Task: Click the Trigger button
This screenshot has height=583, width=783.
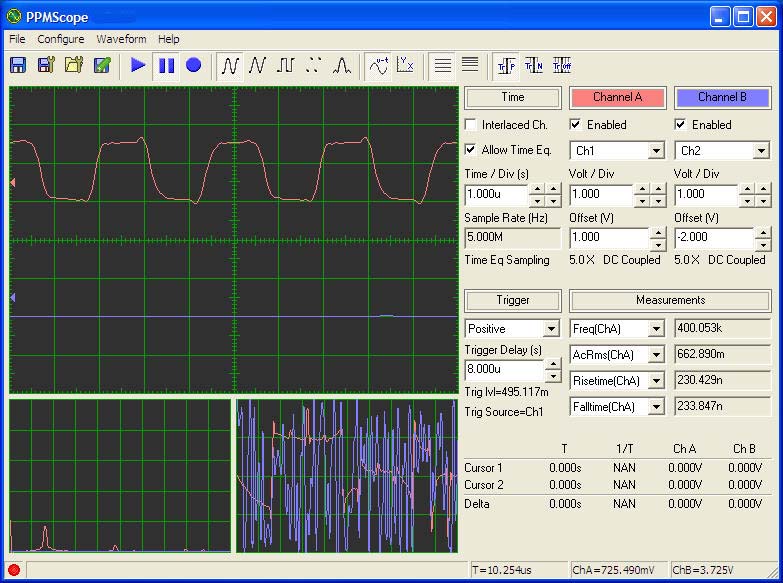Action: [x=513, y=300]
